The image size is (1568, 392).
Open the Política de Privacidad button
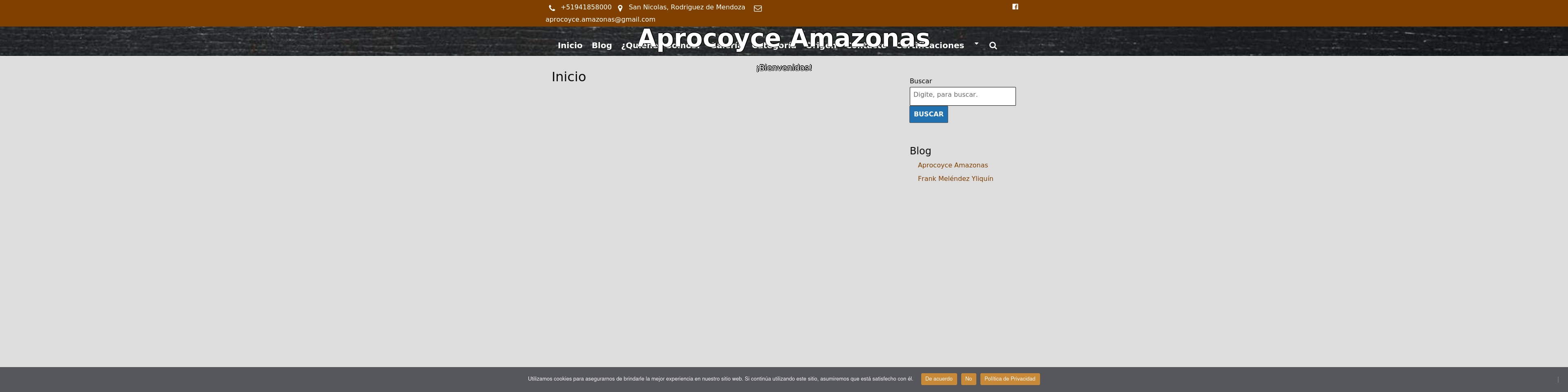1010,379
